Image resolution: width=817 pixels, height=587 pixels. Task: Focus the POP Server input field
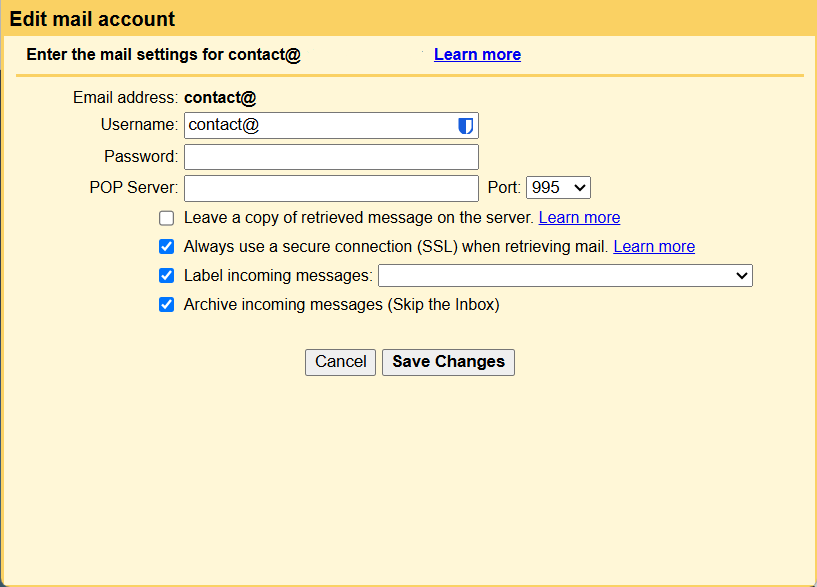pos(331,188)
